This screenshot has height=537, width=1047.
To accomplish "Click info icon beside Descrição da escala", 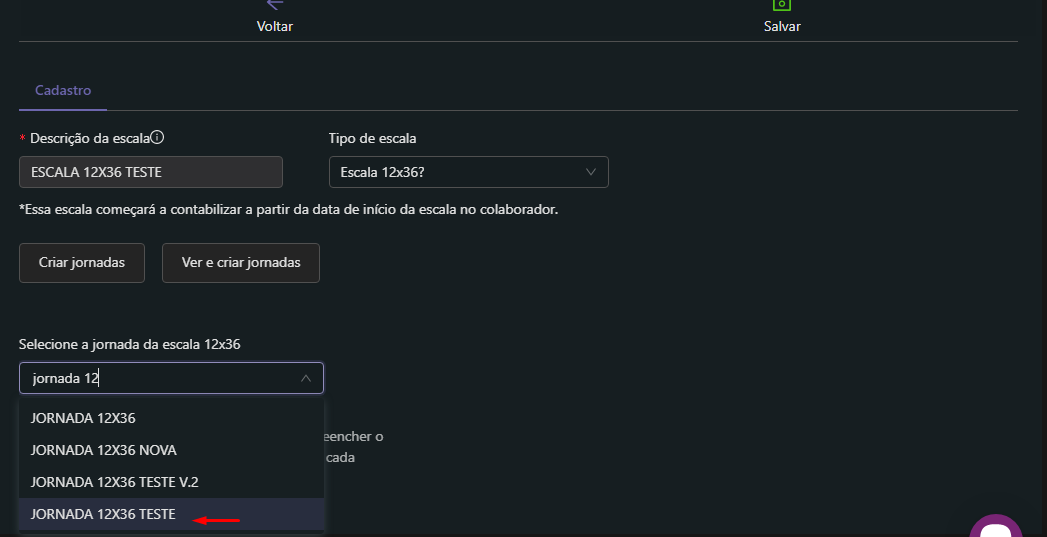I will click(x=157, y=137).
